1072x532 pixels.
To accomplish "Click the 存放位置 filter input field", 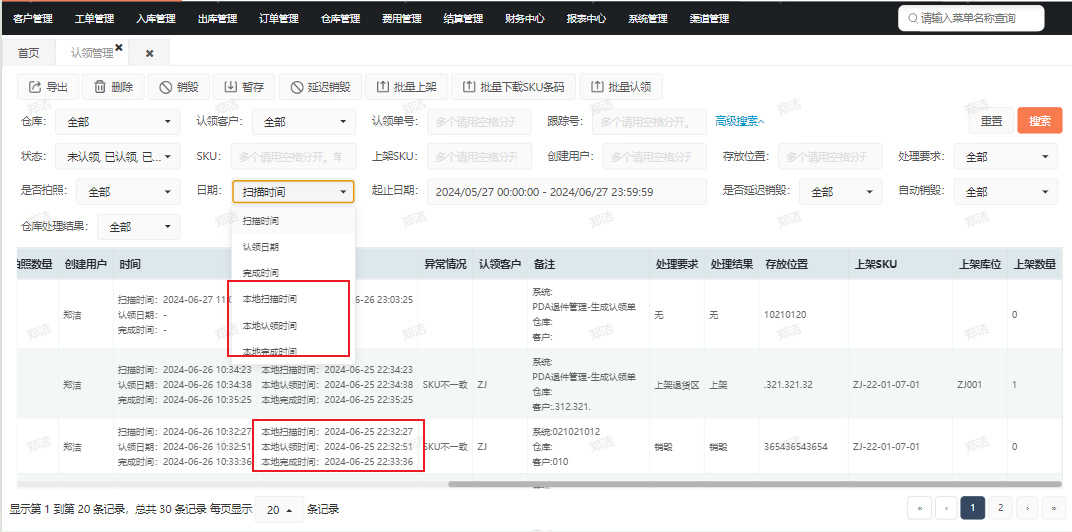I will click(x=830, y=157).
